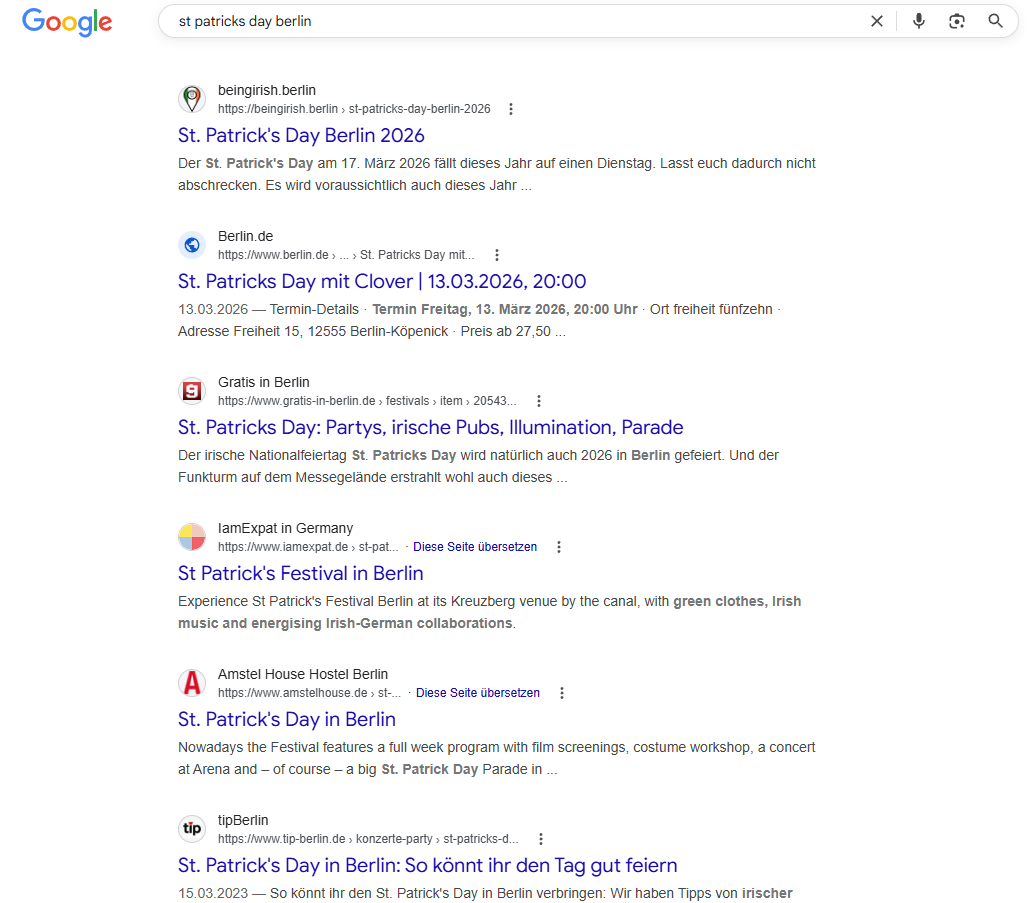Click the Google logo

coord(67,22)
